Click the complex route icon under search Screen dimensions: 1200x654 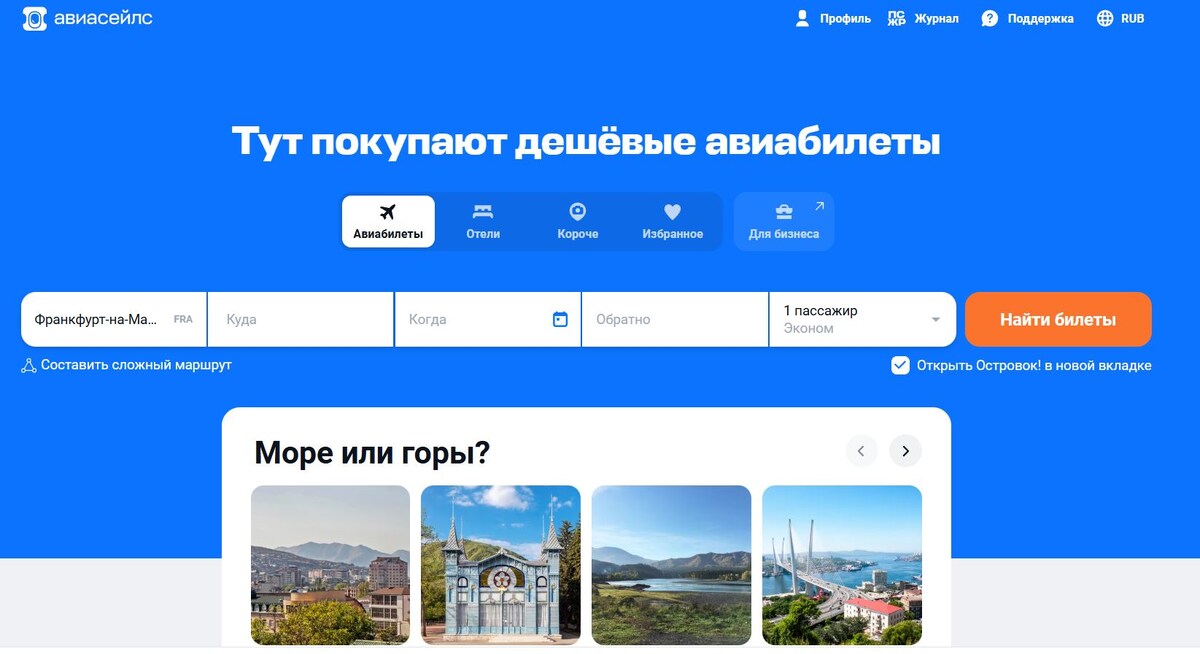pyautogui.click(x=28, y=366)
